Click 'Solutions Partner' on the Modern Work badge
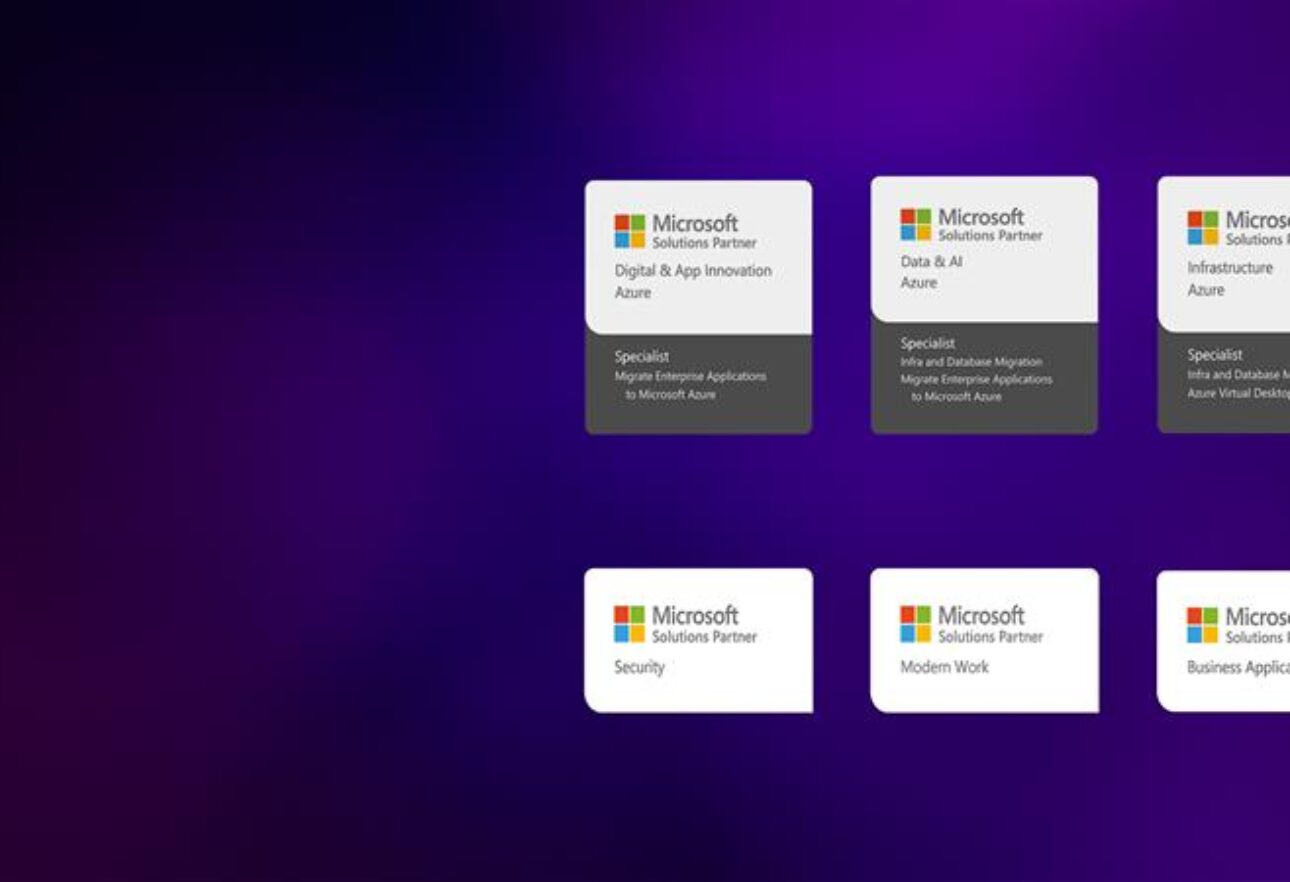 [x=991, y=637]
